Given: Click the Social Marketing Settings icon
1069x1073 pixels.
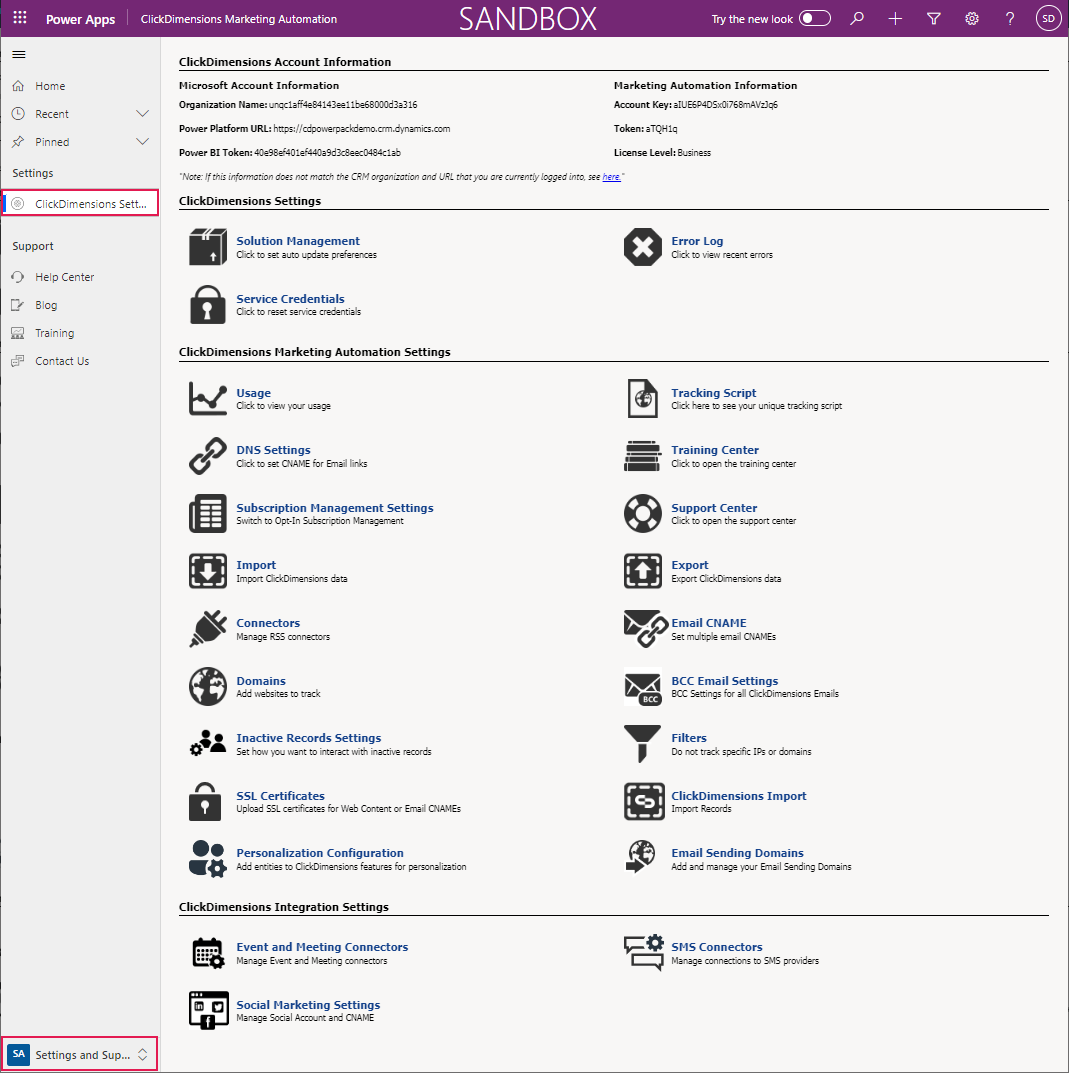Looking at the screenshot, I should click(208, 1011).
